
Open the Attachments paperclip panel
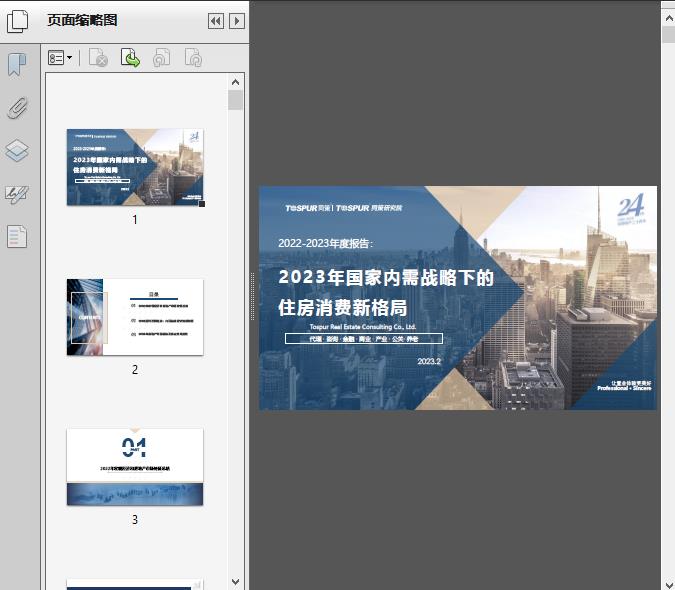17,108
